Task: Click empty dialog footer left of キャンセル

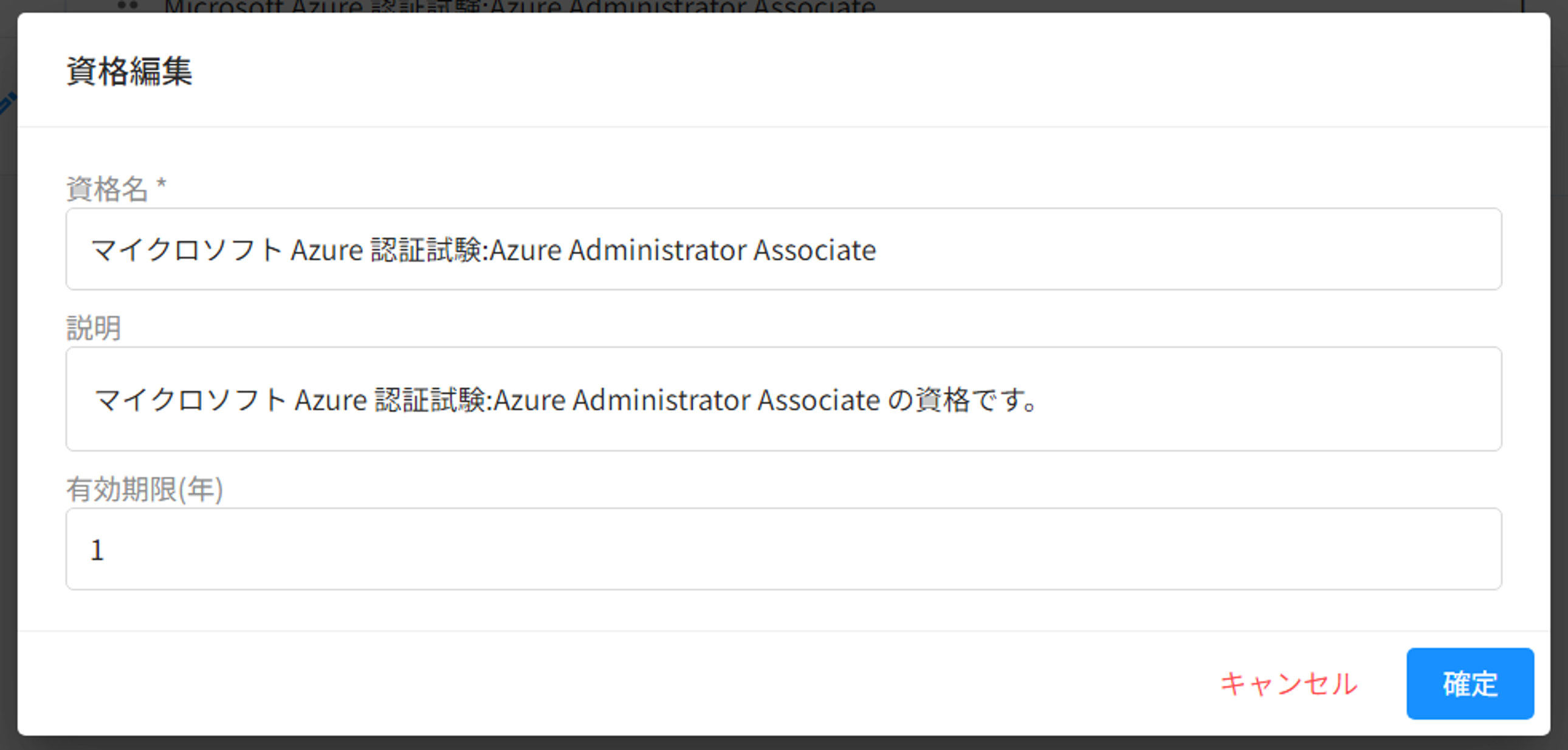Action: tap(609, 683)
